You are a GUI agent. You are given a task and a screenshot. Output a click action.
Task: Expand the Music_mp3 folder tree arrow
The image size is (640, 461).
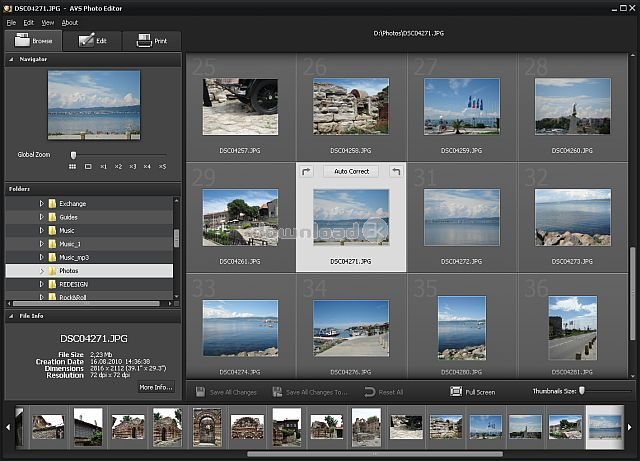[x=42, y=257]
